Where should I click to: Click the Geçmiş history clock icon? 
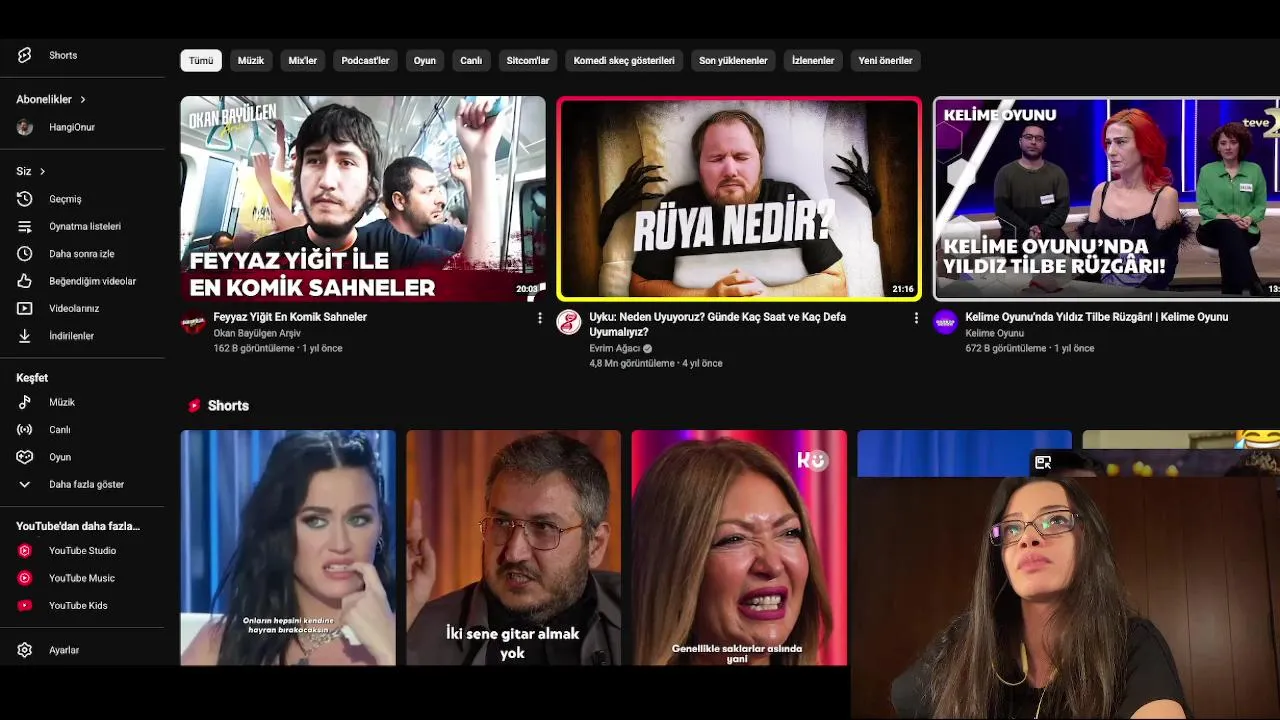(25, 199)
